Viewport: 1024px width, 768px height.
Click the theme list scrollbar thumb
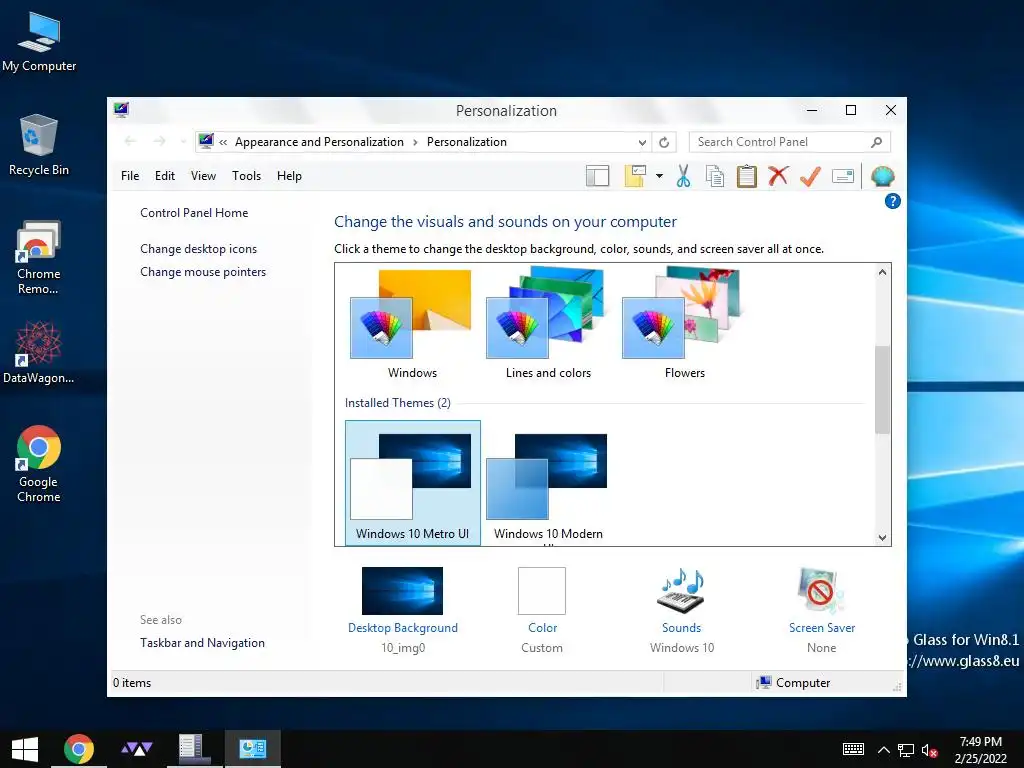pyautogui.click(x=882, y=389)
